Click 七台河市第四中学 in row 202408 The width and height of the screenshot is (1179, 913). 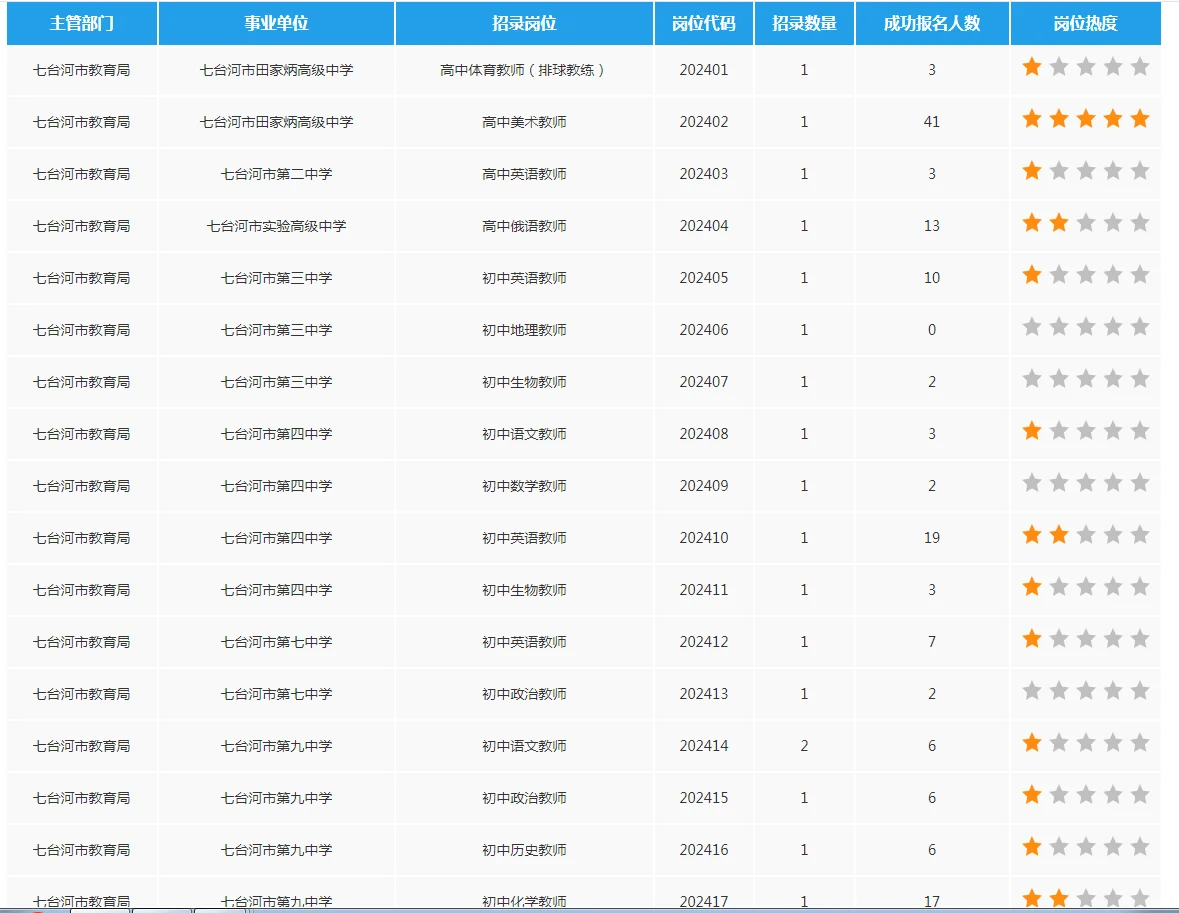point(276,434)
